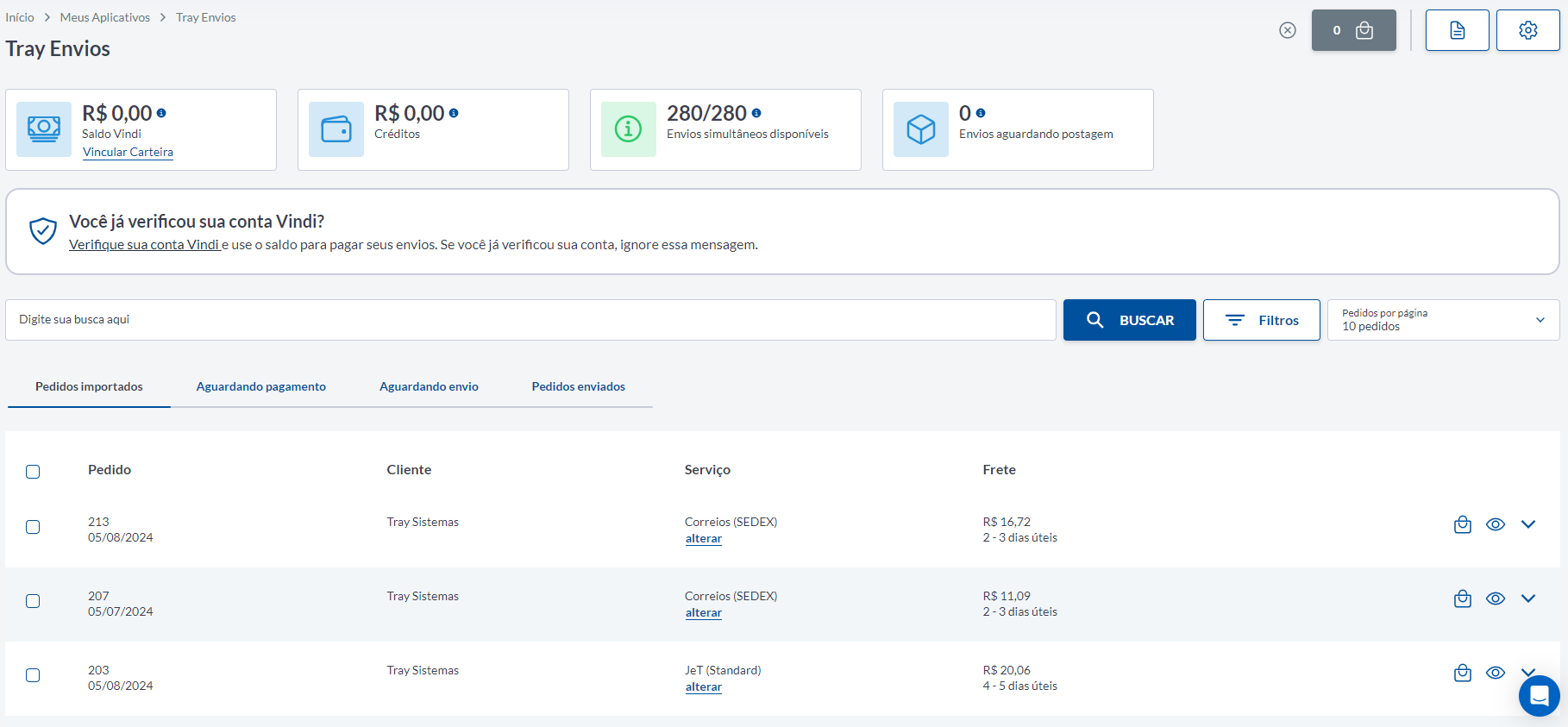This screenshot has width=1568, height=727.
Task: Click the Saldo Vindi money icon
Action: 44,129
